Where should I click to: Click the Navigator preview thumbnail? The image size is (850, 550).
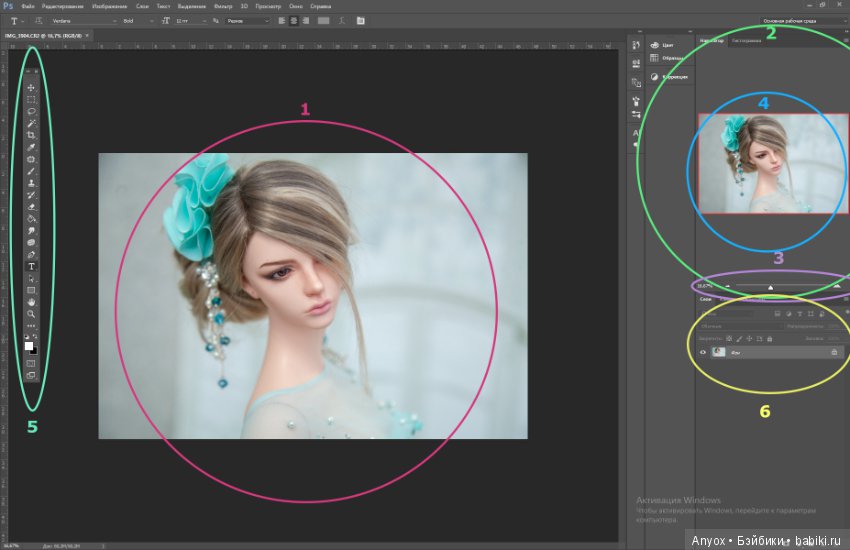(x=773, y=163)
